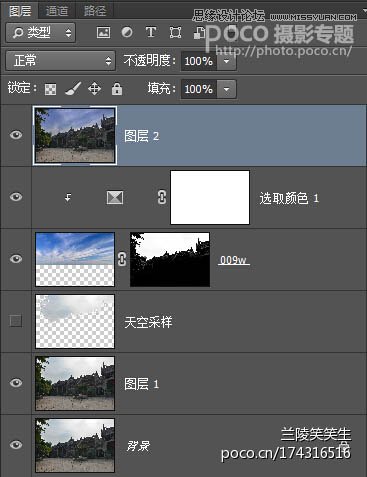
Task: Select the 图层 1 thumbnail
Action: (x=75, y=383)
